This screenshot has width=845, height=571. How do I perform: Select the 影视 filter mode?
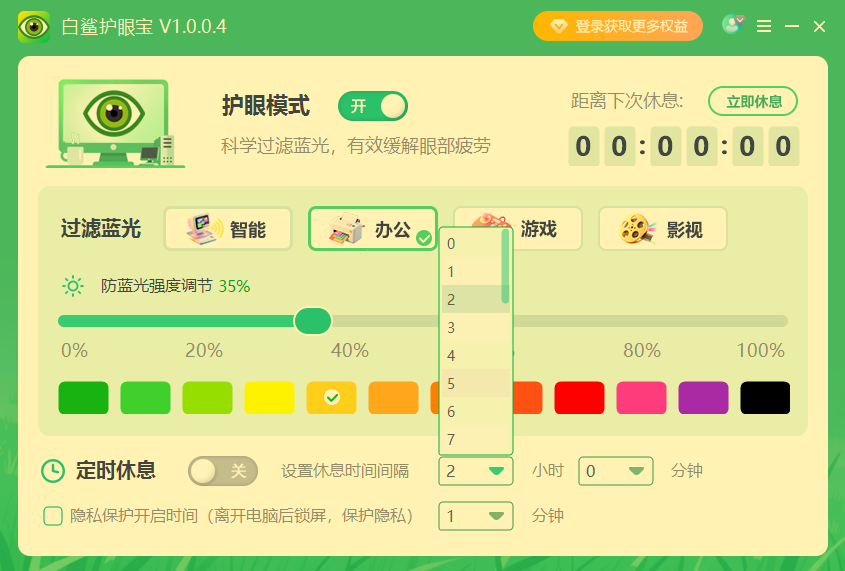pos(663,229)
